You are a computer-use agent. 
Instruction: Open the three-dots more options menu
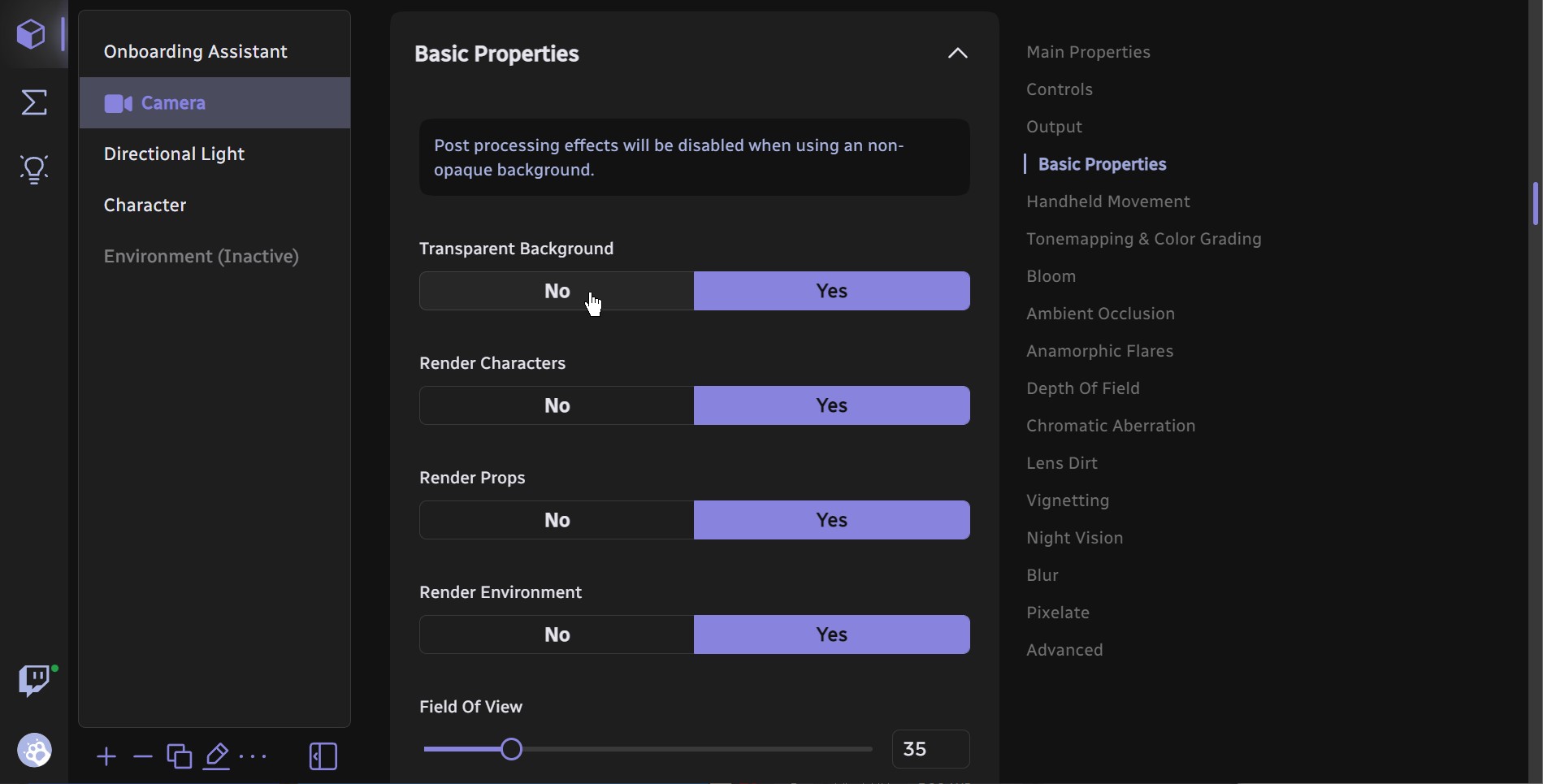click(254, 757)
